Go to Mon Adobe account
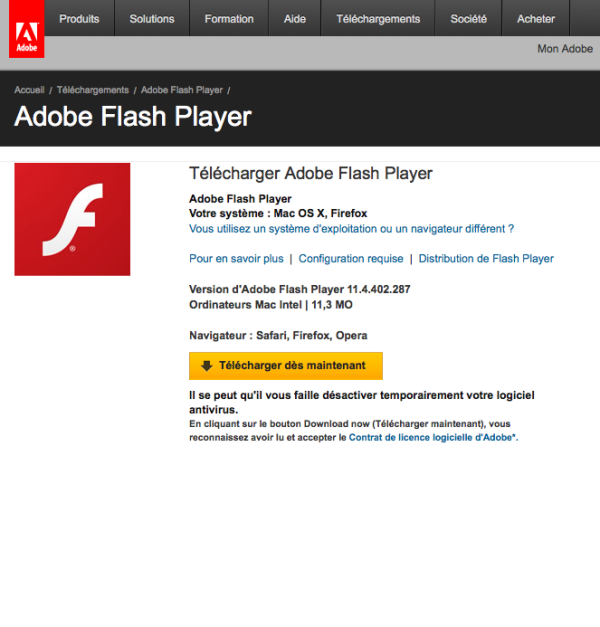 564,49
